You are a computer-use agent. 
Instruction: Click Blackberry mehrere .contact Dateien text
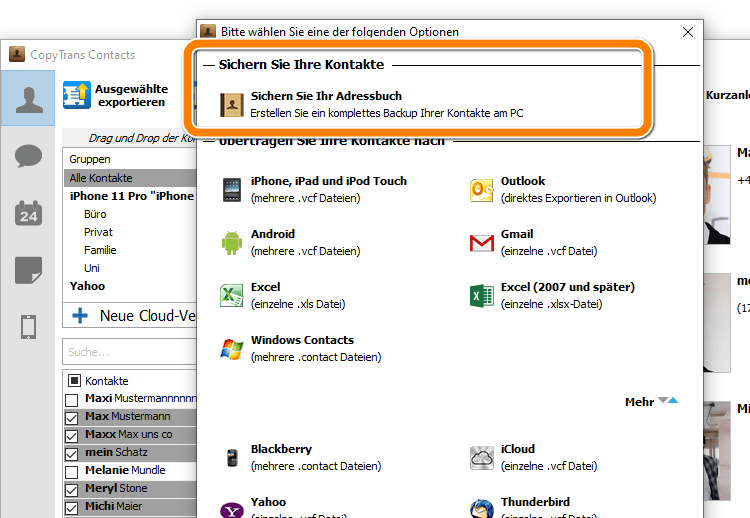[x=316, y=466]
